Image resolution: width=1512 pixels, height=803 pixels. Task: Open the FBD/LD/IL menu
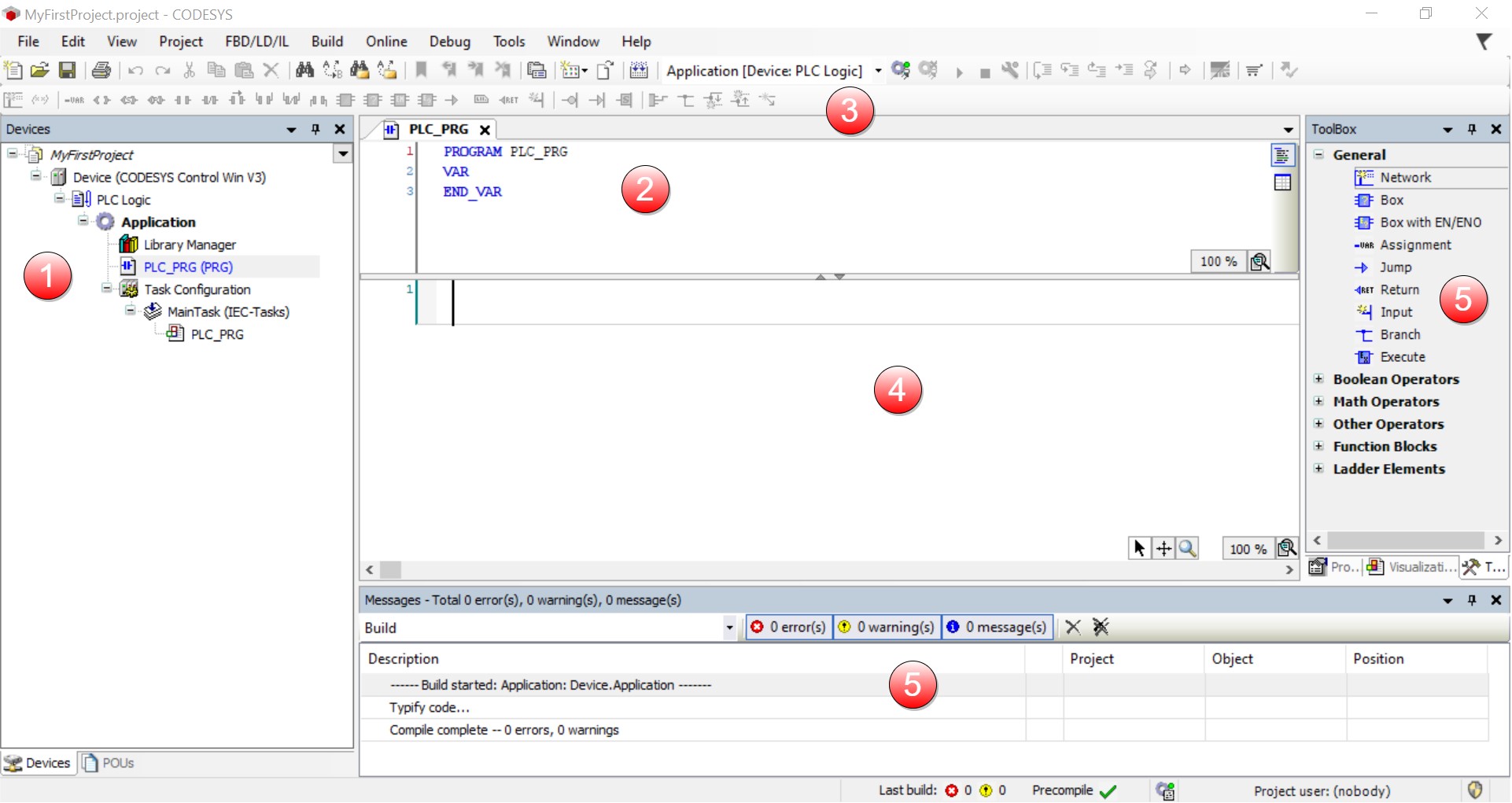coord(256,42)
